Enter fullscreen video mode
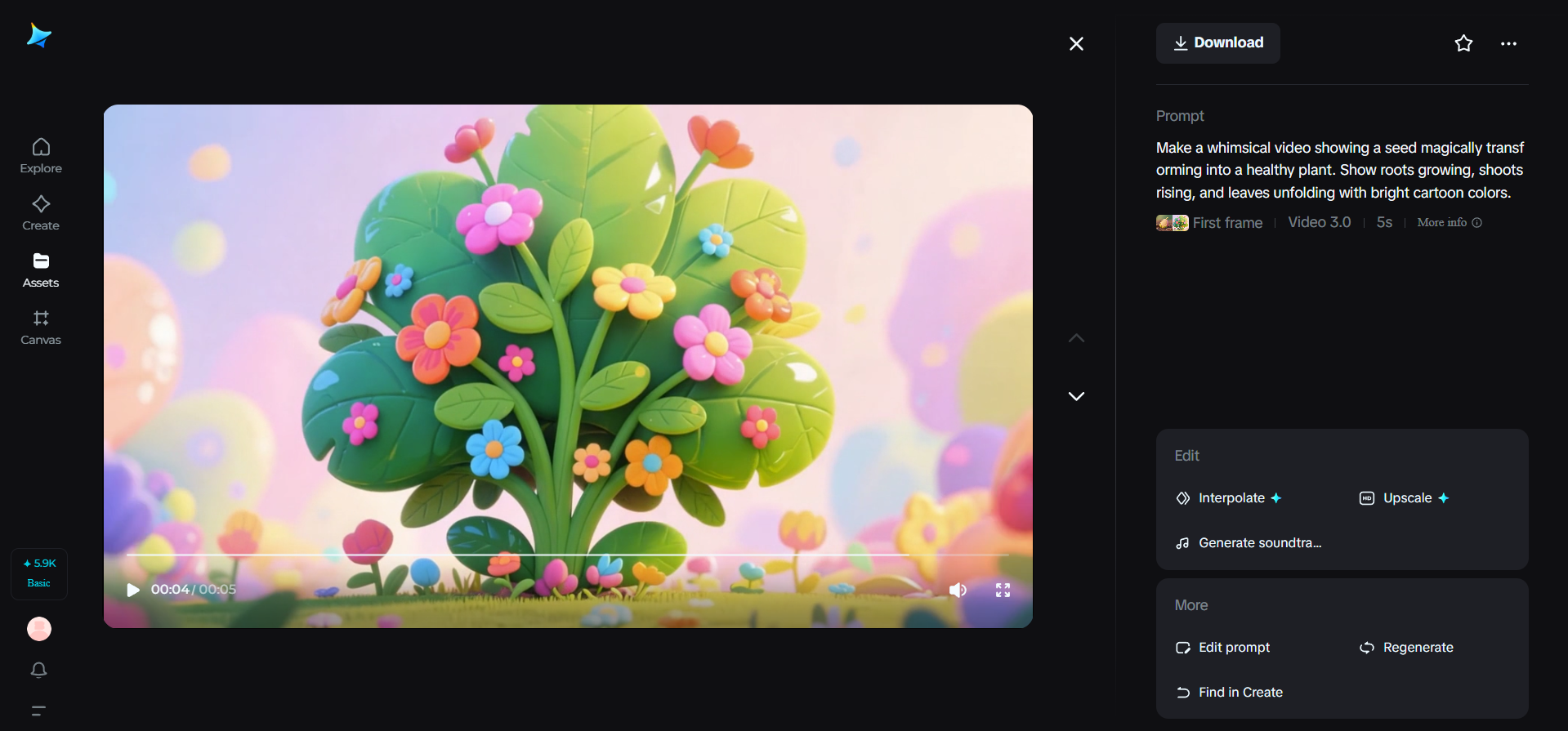Image resolution: width=1568 pixels, height=731 pixels. 1003,590
